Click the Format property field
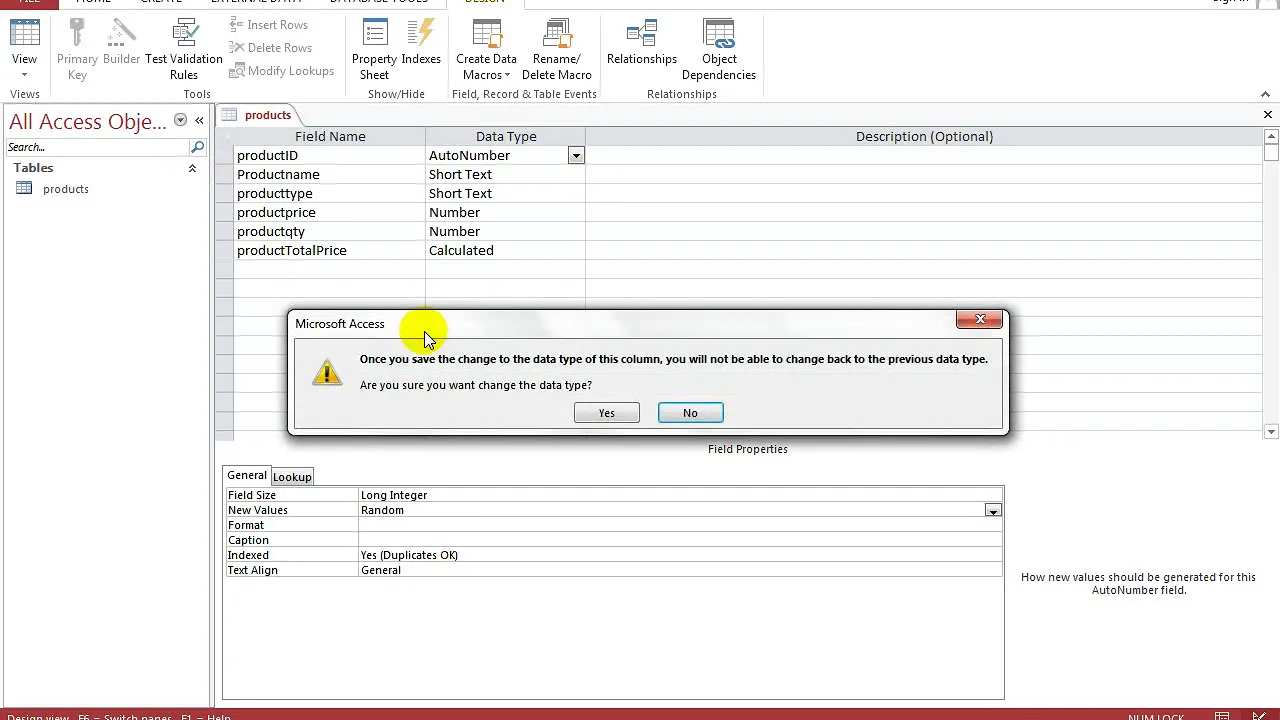 (680, 525)
